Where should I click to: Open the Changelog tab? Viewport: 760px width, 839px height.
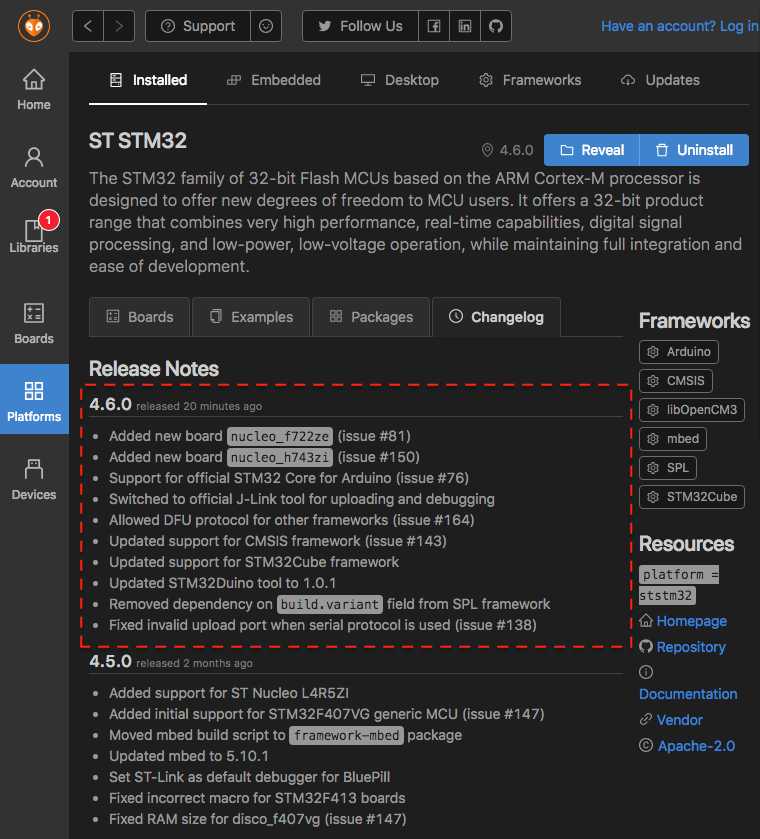click(496, 317)
